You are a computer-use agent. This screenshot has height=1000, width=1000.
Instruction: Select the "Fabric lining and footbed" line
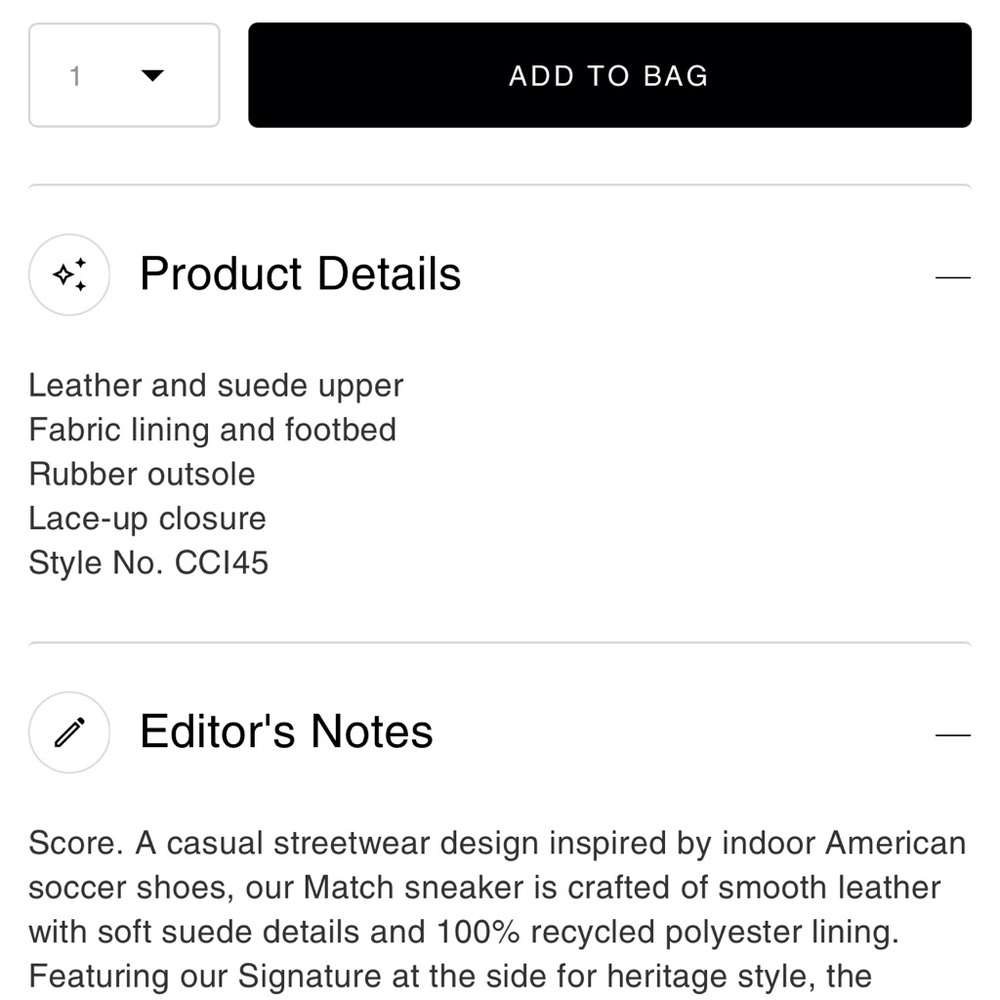(x=212, y=430)
